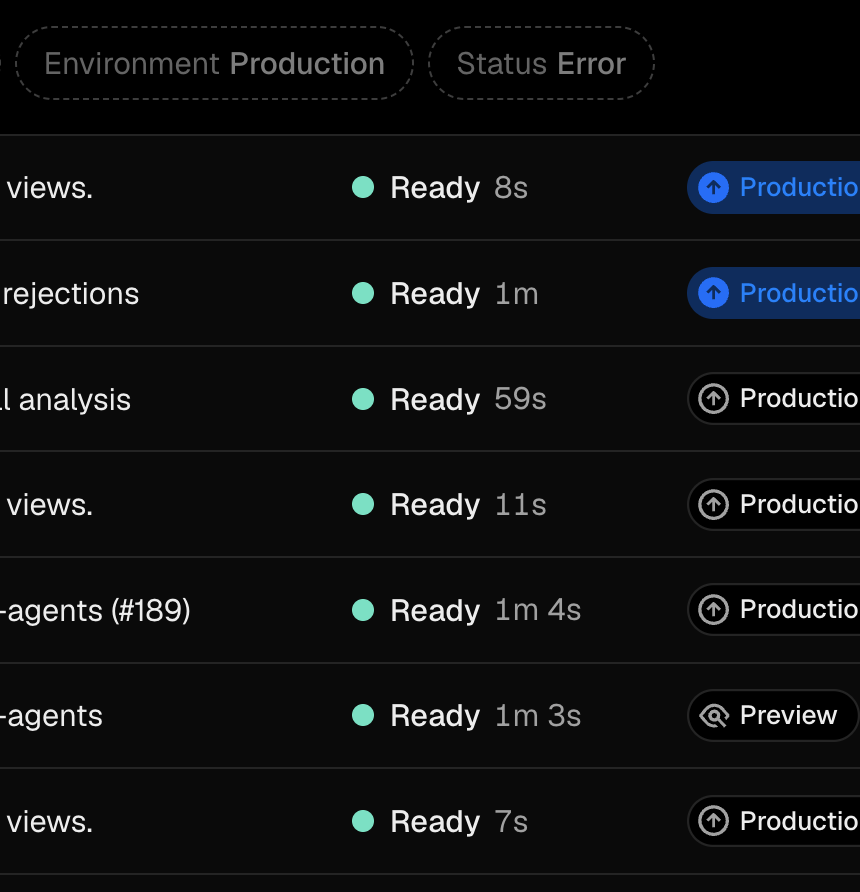Click the 'analysis' commit message text

(x=75, y=399)
